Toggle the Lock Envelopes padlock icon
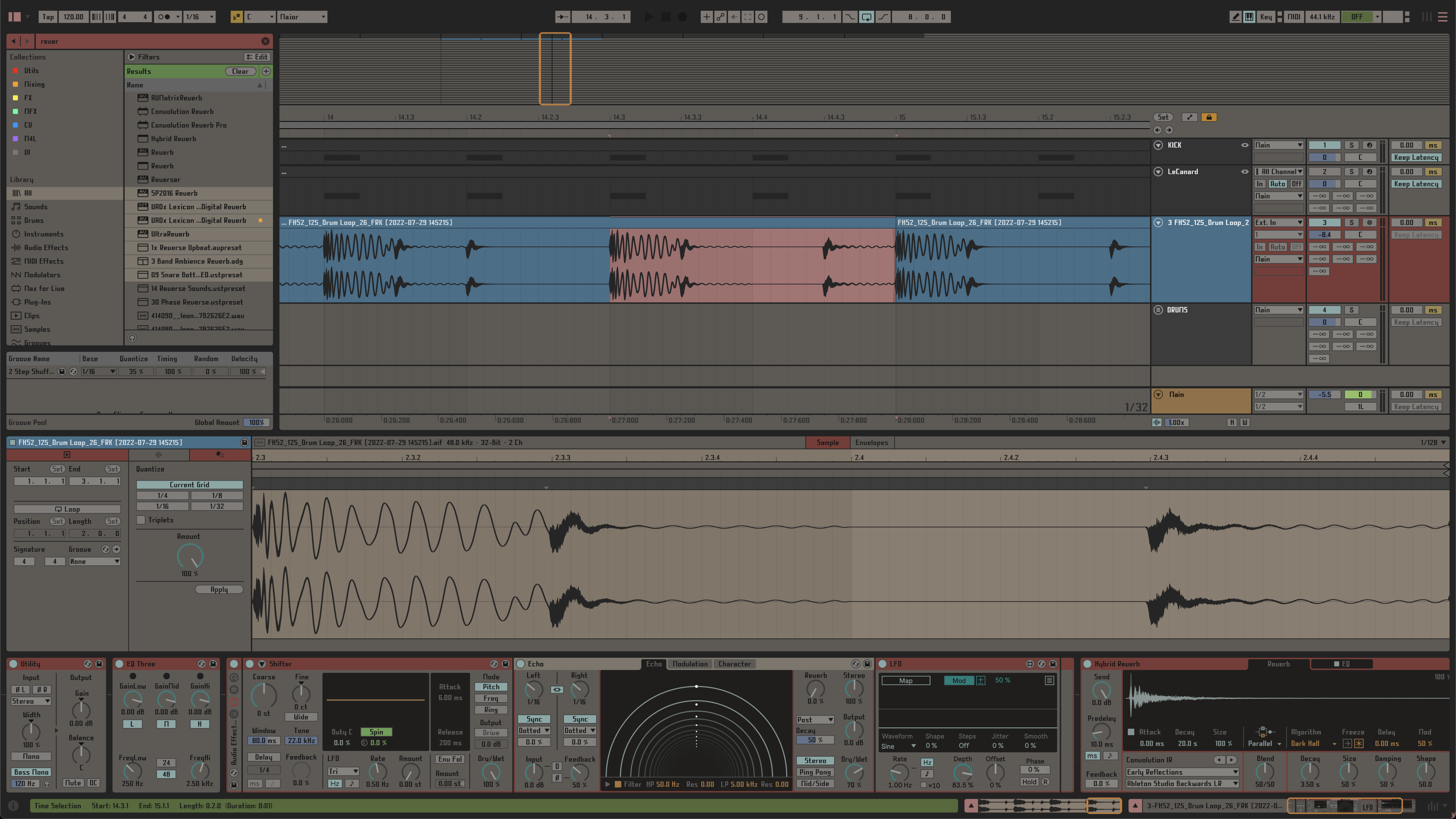The width and height of the screenshot is (1456, 819). click(1208, 117)
